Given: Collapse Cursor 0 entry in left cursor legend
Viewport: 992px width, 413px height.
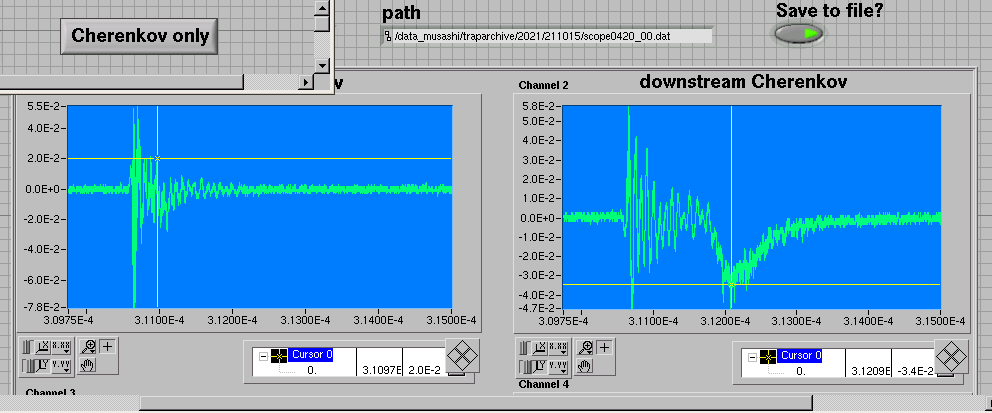Looking at the screenshot, I should pyautogui.click(x=263, y=356).
